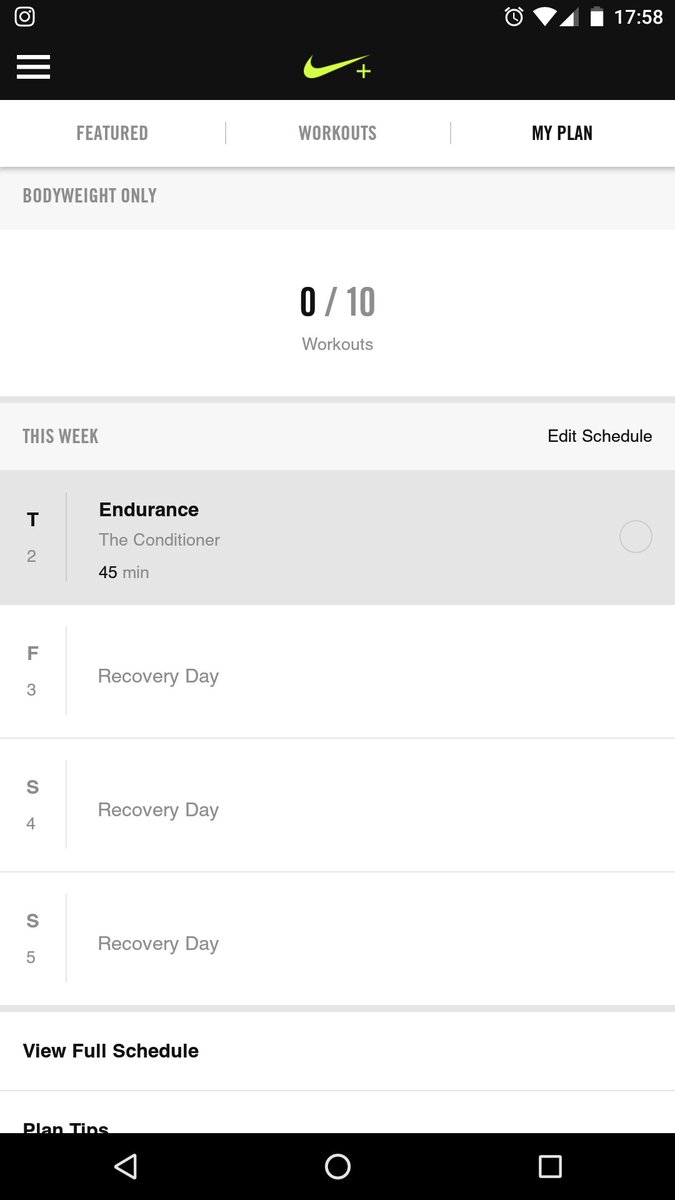Tap the Android home circle button

[x=338, y=1166]
